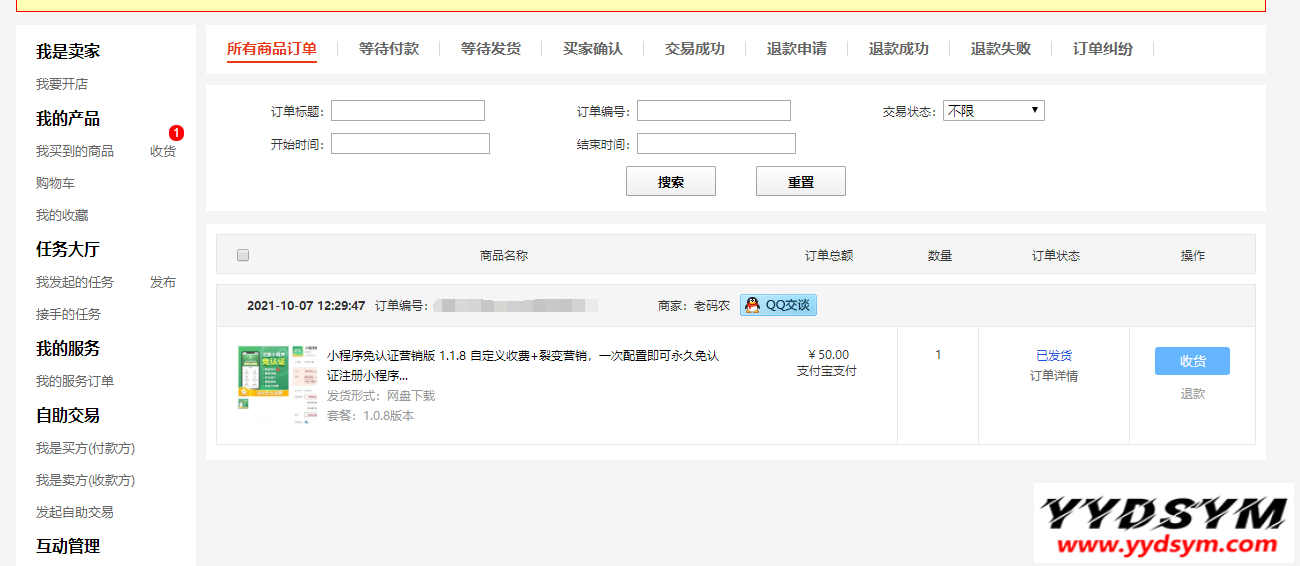Image resolution: width=1300 pixels, height=566 pixels.
Task: Open 我的收藏 in the sidebar
Action: [62, 215]
